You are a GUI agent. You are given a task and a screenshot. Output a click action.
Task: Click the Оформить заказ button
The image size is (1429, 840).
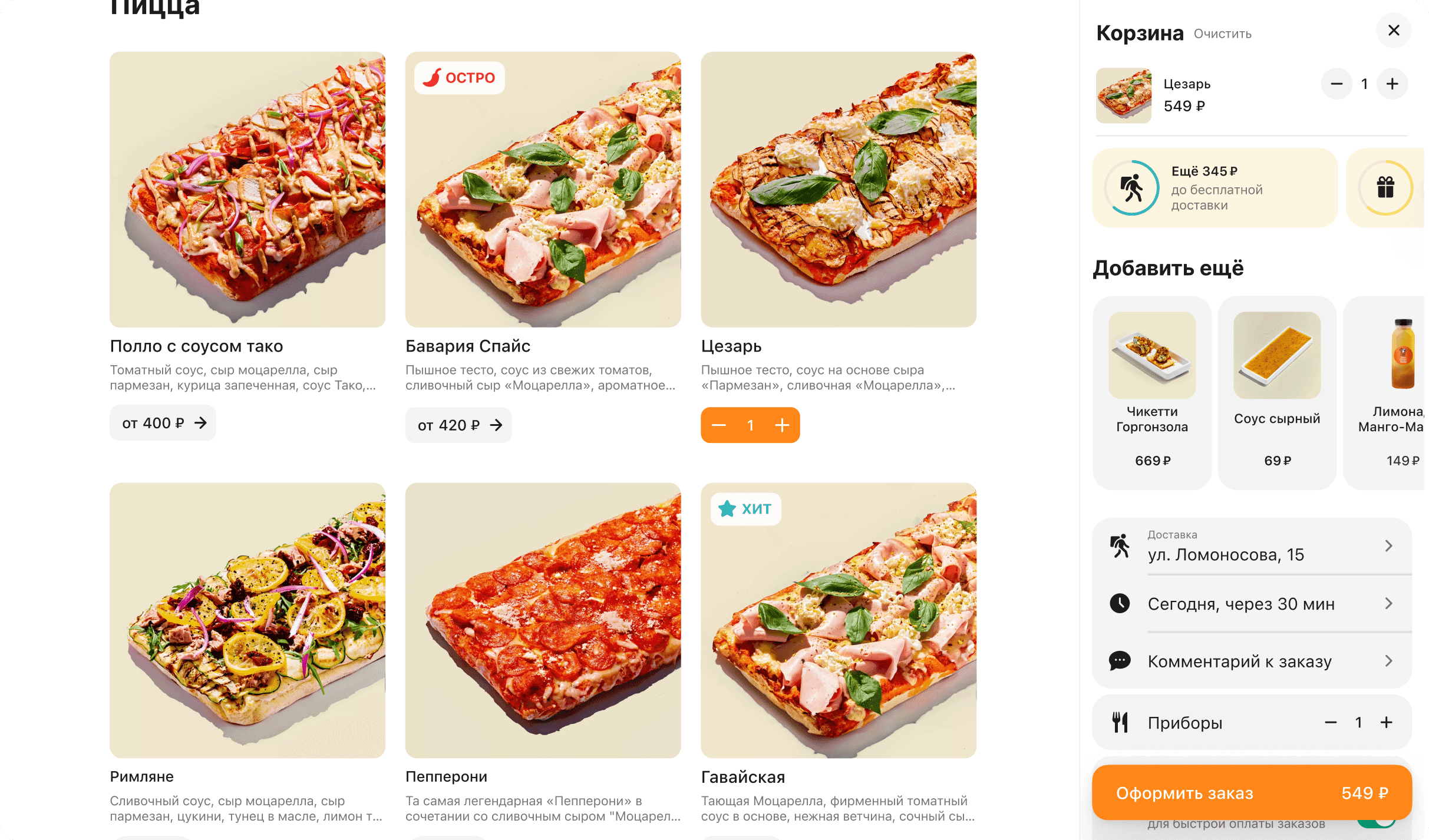coord(1252,793)
